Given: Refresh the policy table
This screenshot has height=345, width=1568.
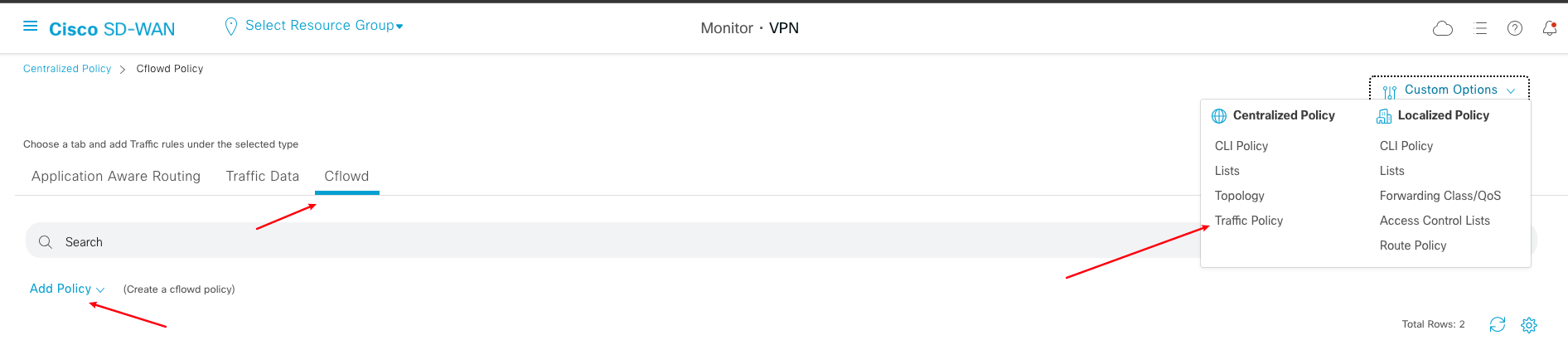Looking at the screenshot, I should coord(1497,325).
